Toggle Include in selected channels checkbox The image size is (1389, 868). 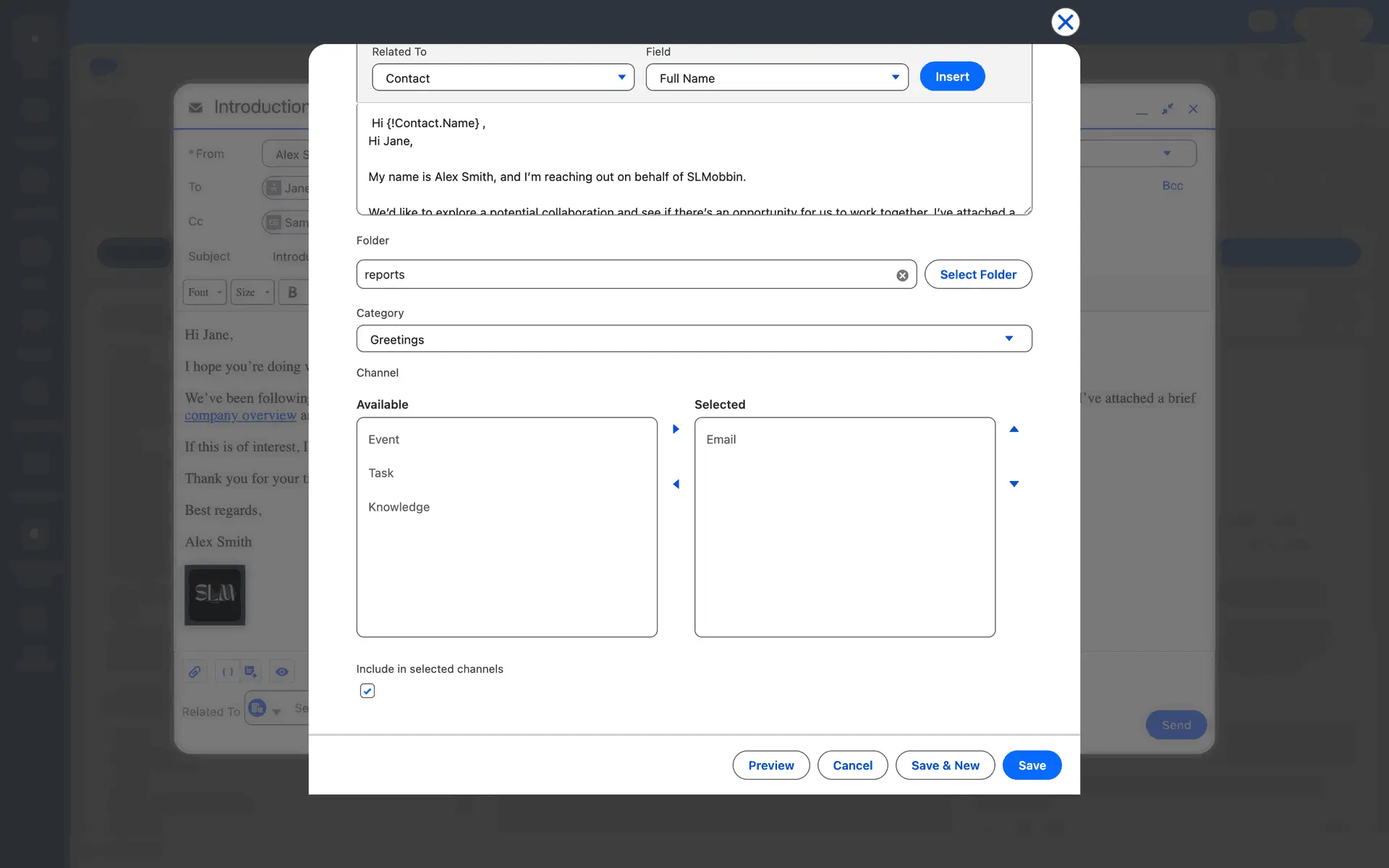pyautogui.click(x=368, y=691)
